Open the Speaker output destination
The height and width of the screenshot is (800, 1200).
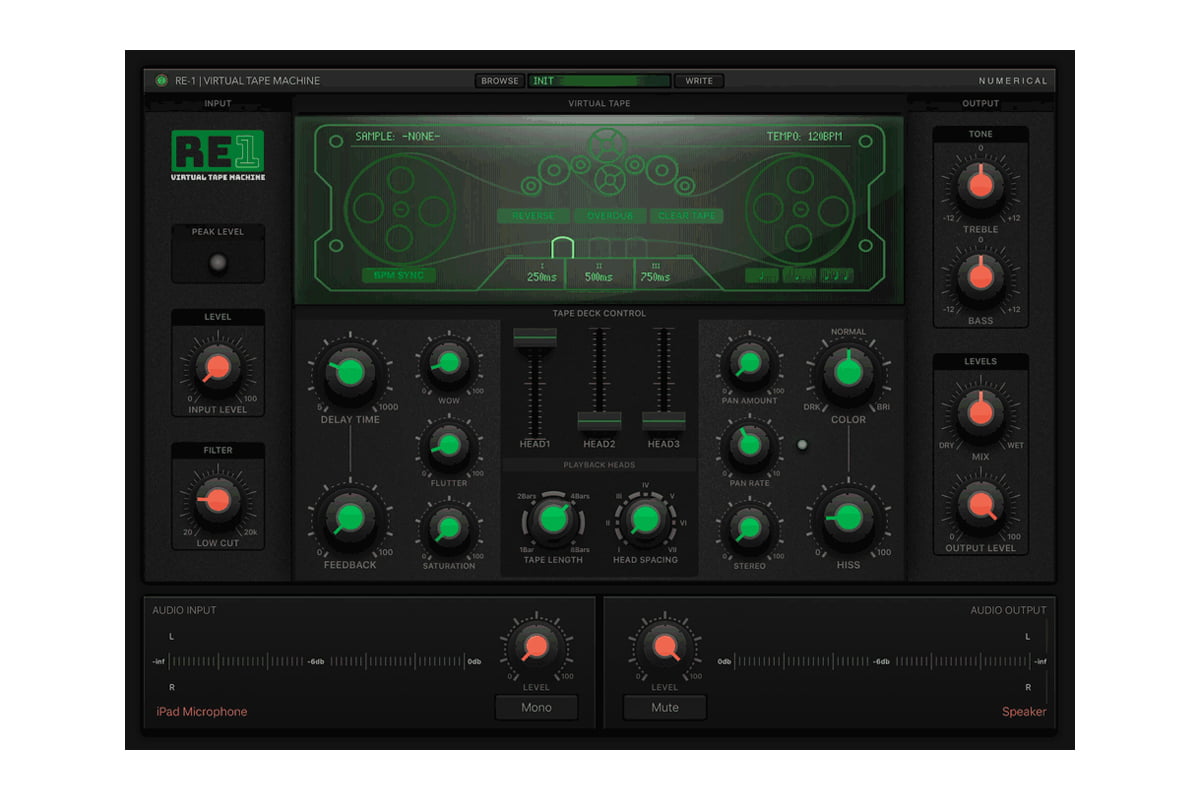coord(1024,712)
